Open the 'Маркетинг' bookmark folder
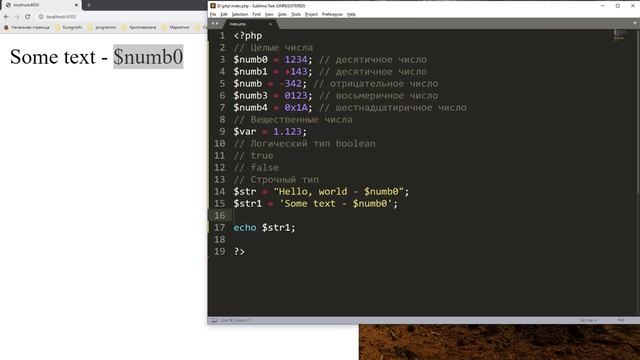Image resolution: width=640 pixels, height=360 pixels. coord(176,27)
